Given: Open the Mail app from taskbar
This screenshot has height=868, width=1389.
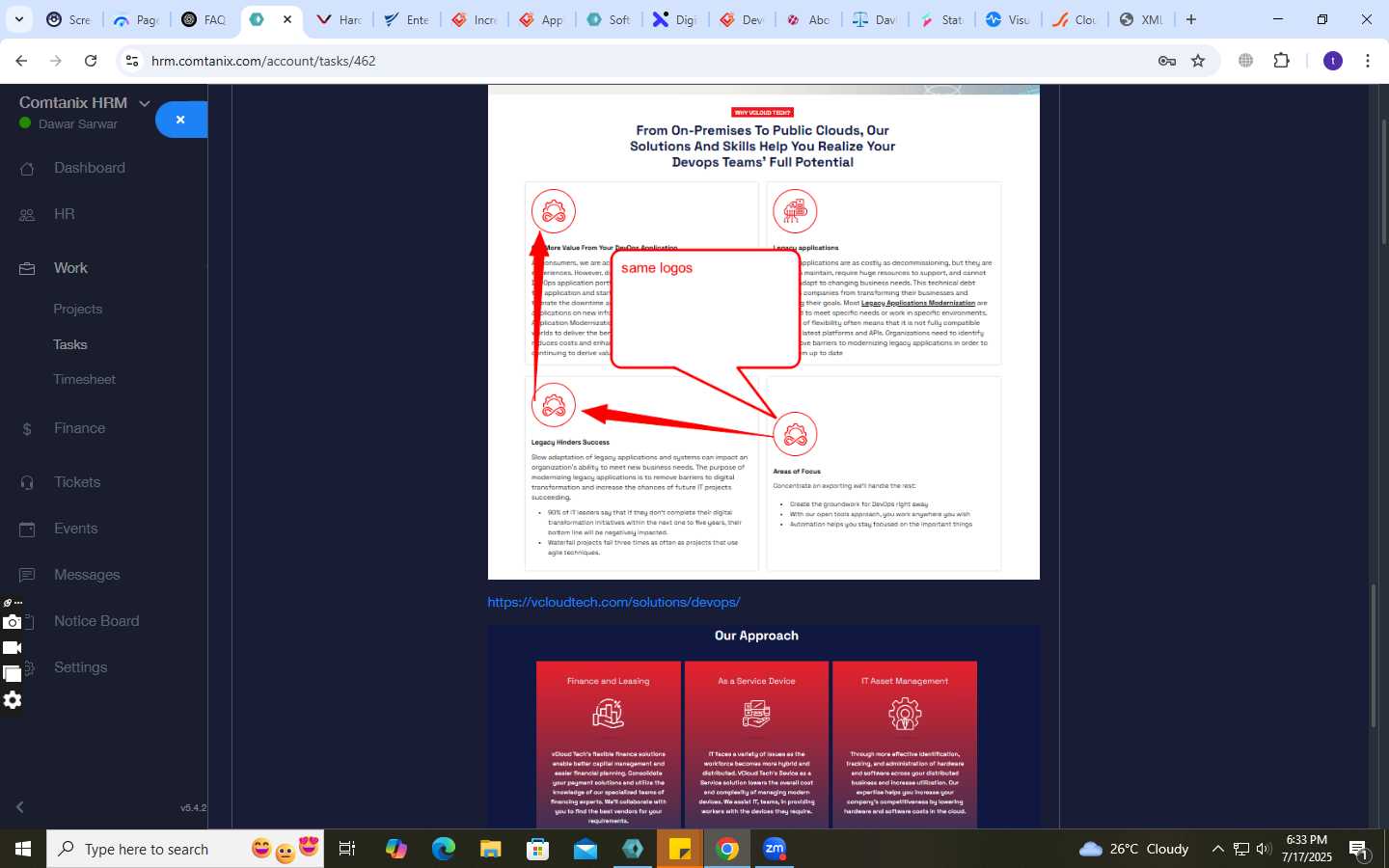Looking at the screenshot, I should click(586, 849).
